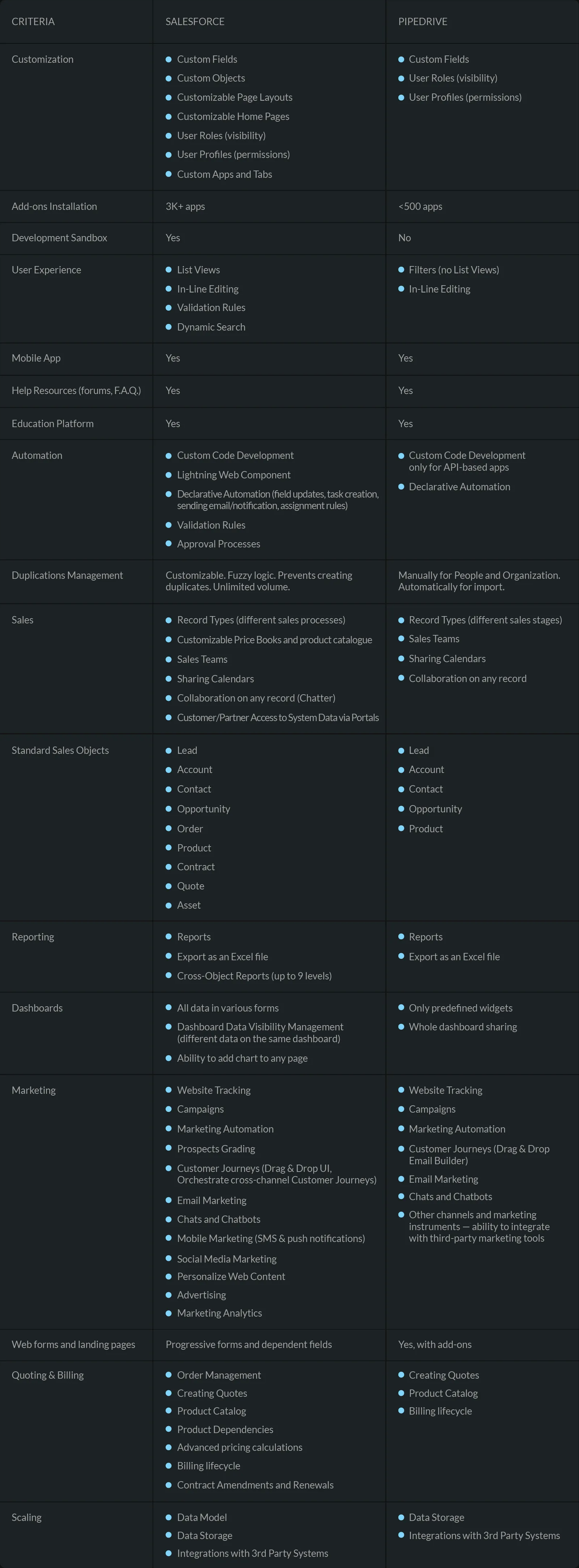Click 'Help Resources (forums, F.A.Q.)' label
This screenshot has height=1568, width=579.
pyautogui.click(x=76, y=391)
